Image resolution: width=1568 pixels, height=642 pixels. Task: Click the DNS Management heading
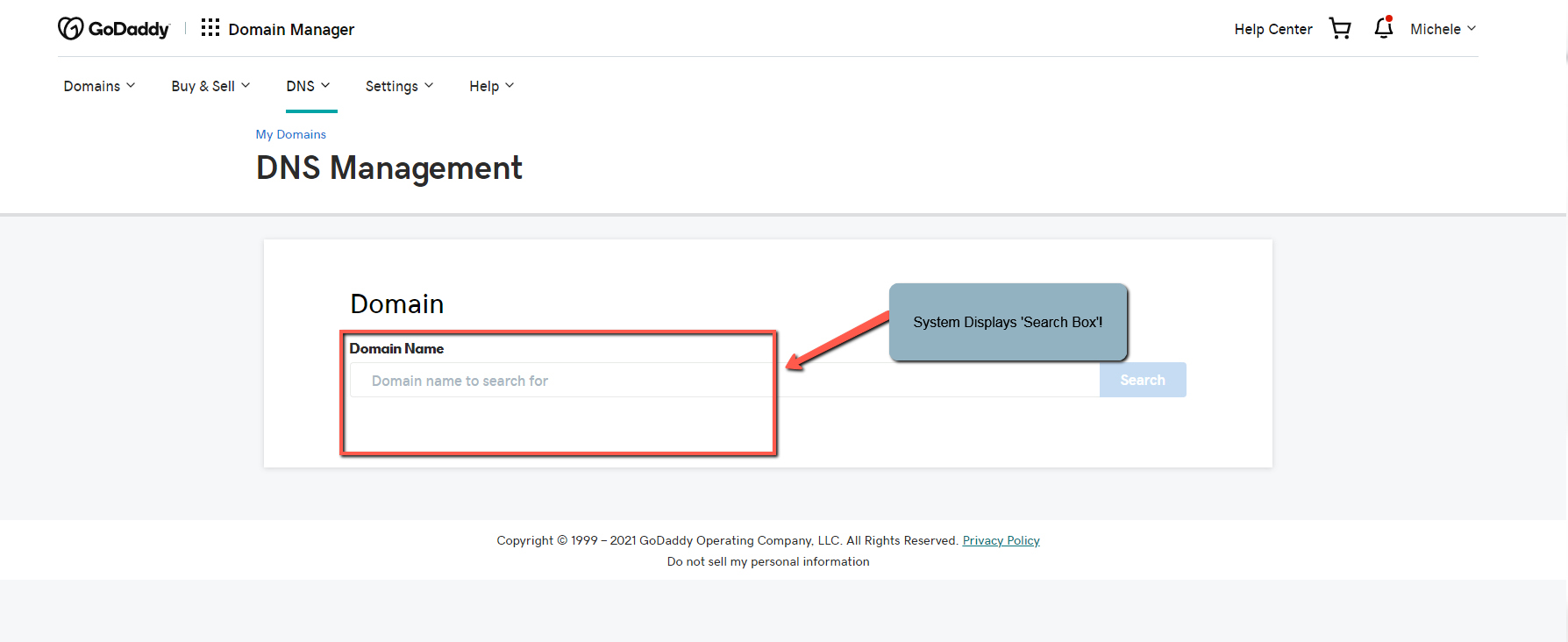pos(388,168)
